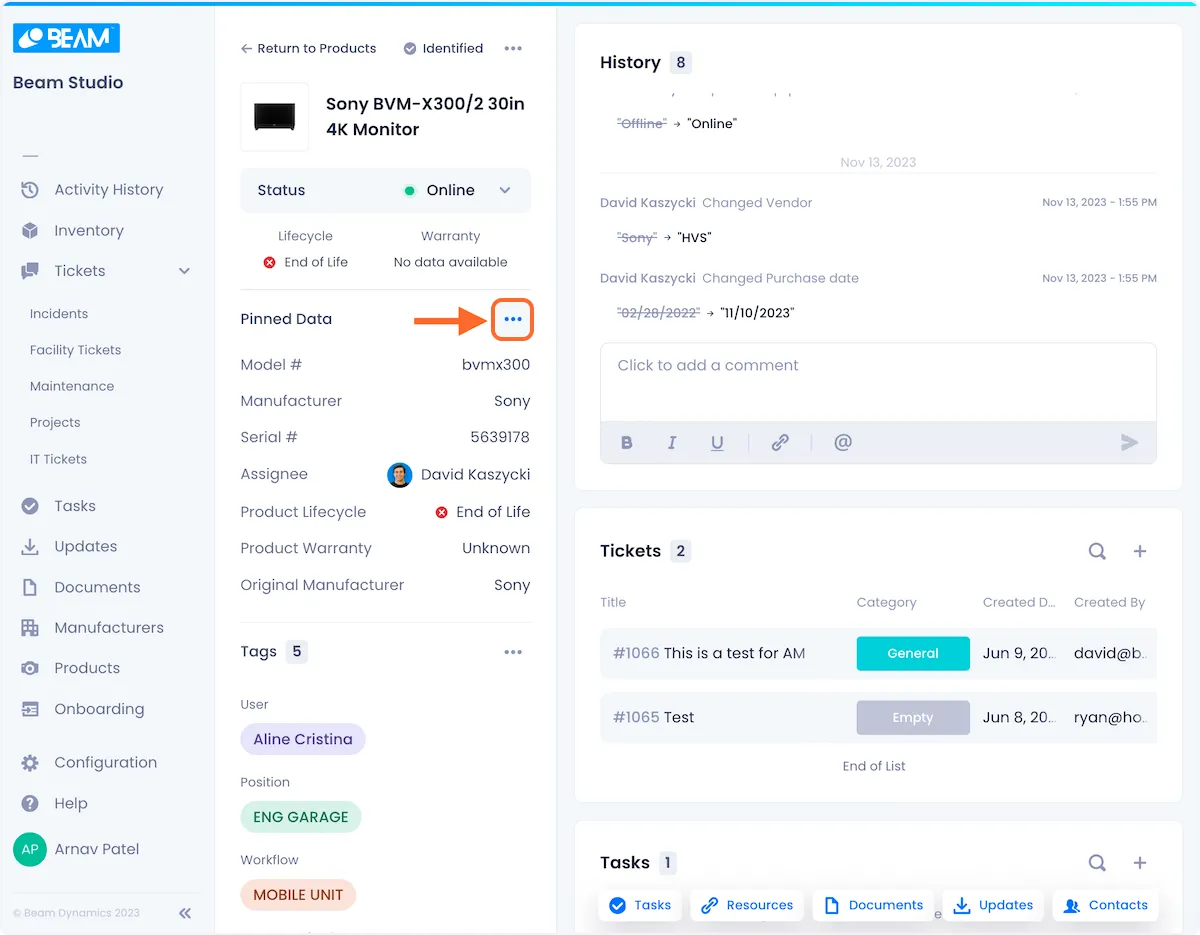This screenshot has width=1200, height=935.
Task: Open product header three-dot menu
Action: click(513, 48)
